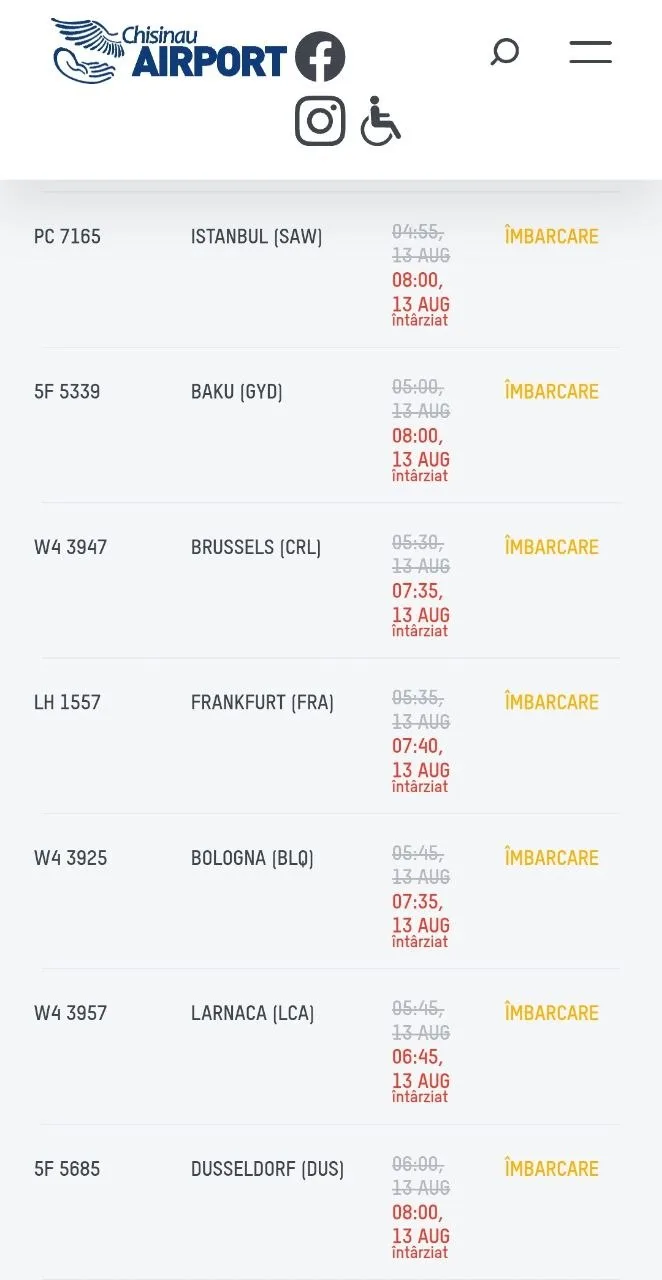
Task: Tap DUSSELDORF (DUS) destination
Action: [267, 1169]
